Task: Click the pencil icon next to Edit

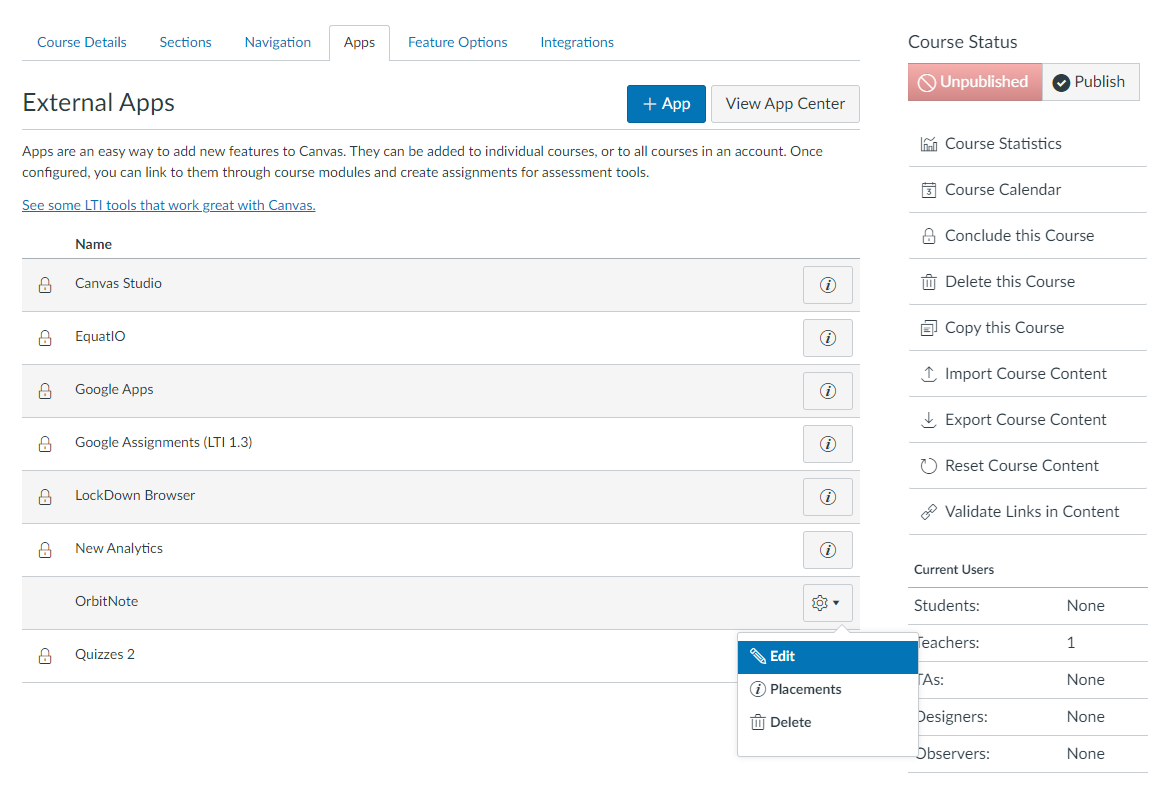Action: (758, 656)
